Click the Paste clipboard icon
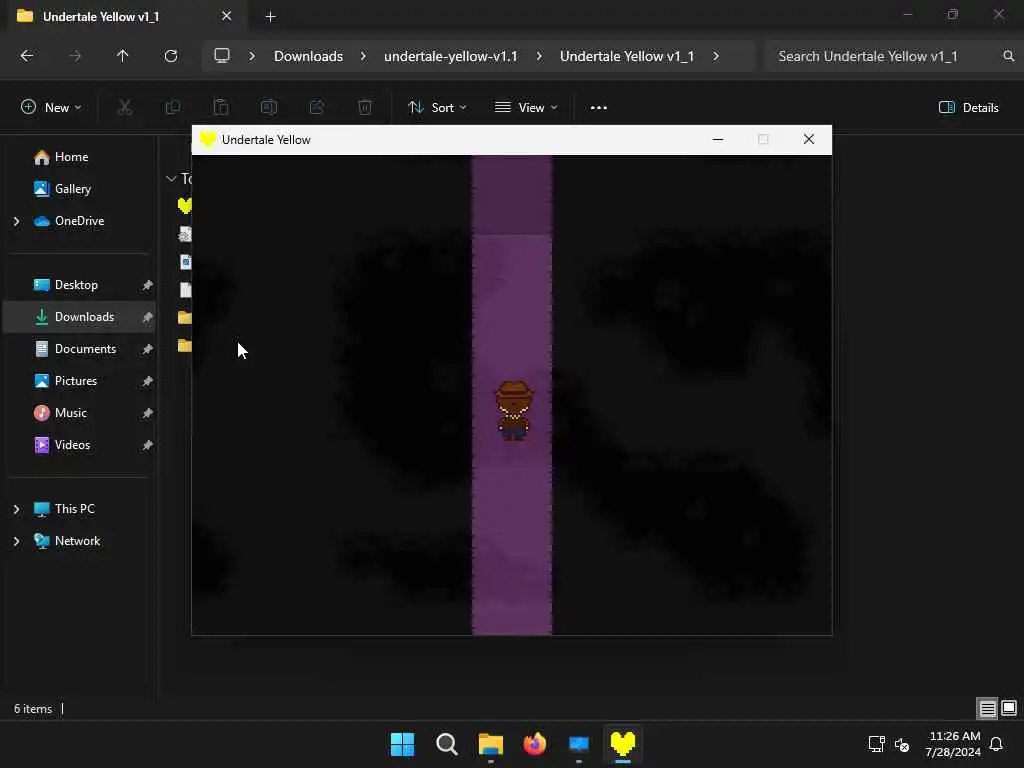The height and width of the screenshot is (768, 1024). point(221,108)
